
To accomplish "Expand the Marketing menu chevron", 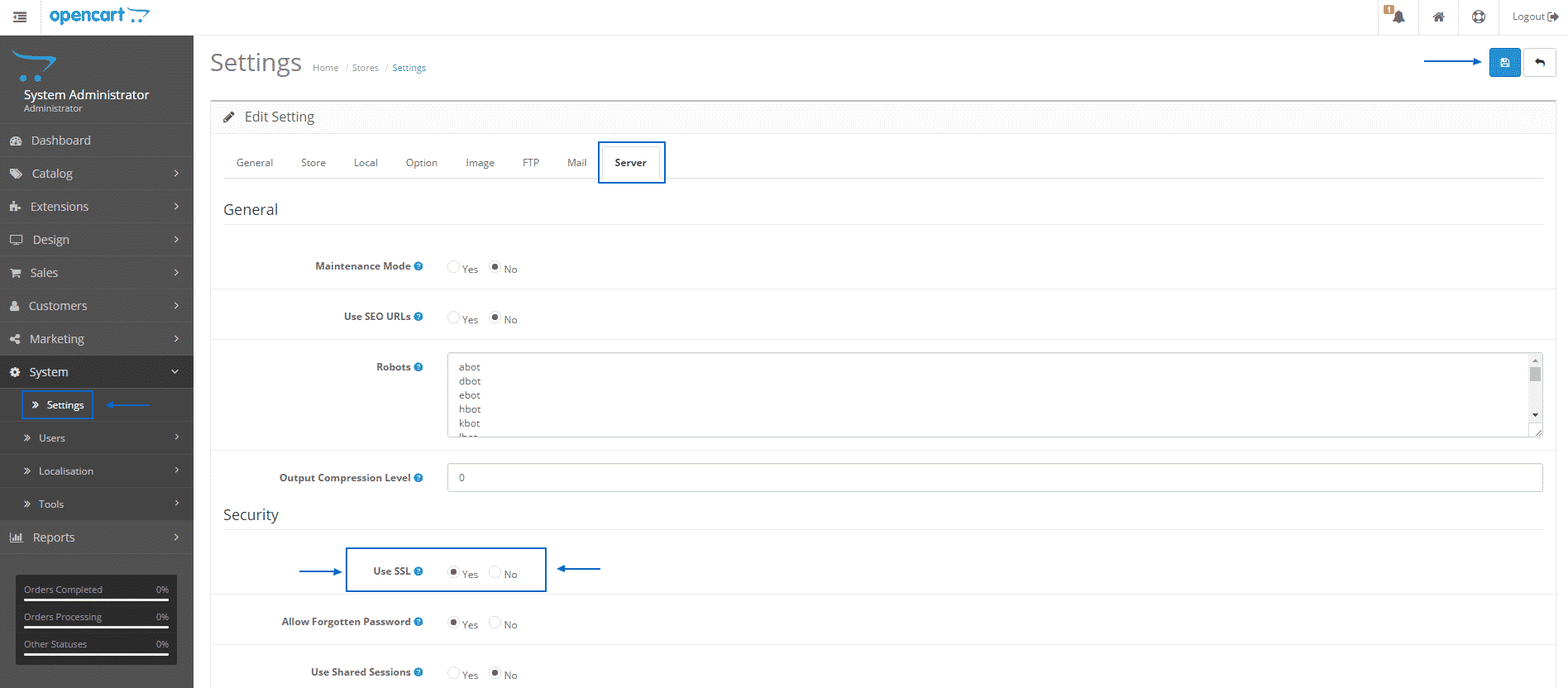I will coord(176,338).
